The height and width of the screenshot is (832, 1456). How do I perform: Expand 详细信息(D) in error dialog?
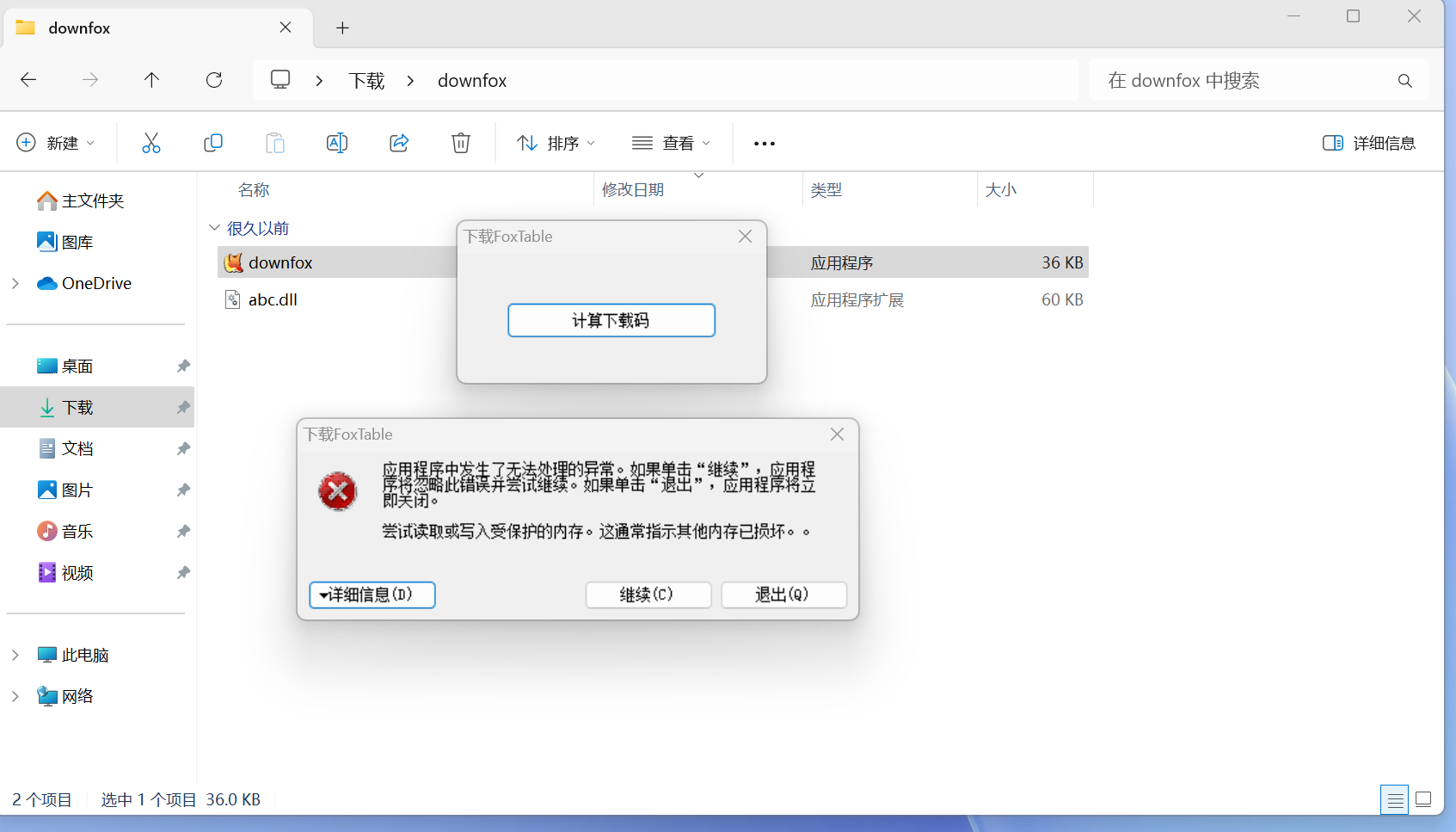coord(372,595)
